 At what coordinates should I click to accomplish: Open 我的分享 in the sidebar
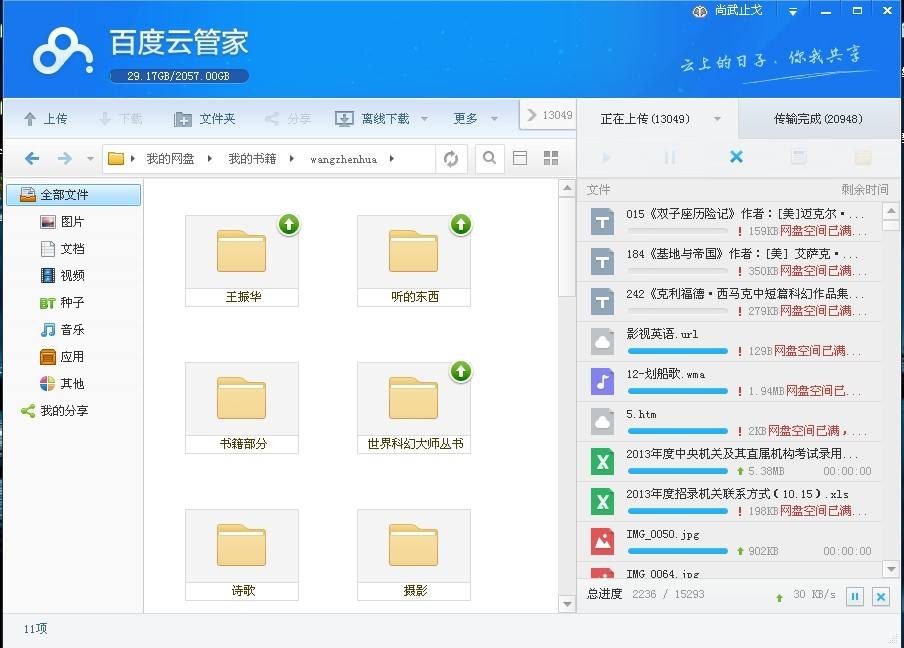coord(55,410)
